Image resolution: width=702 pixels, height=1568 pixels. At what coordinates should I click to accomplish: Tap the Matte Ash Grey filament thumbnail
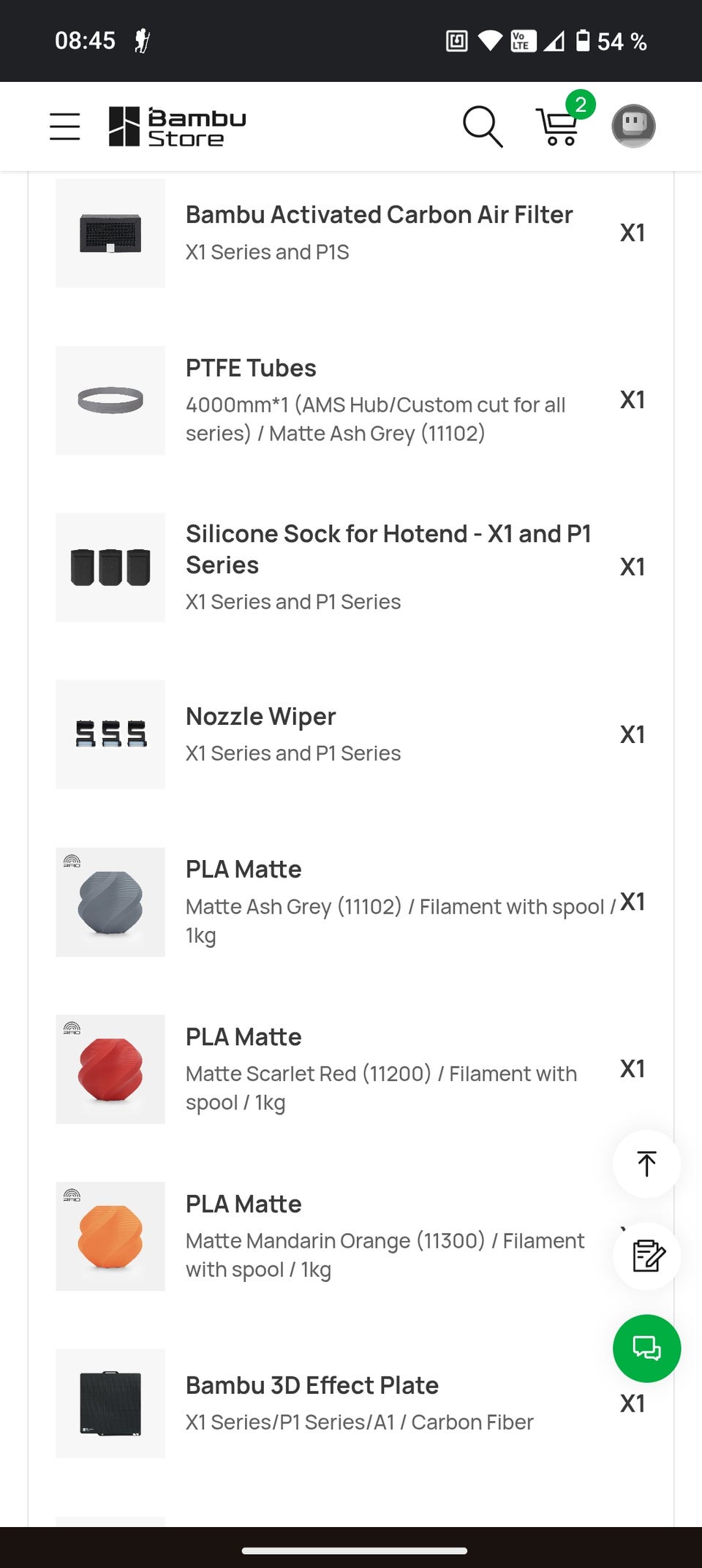[x=110, y=902]
